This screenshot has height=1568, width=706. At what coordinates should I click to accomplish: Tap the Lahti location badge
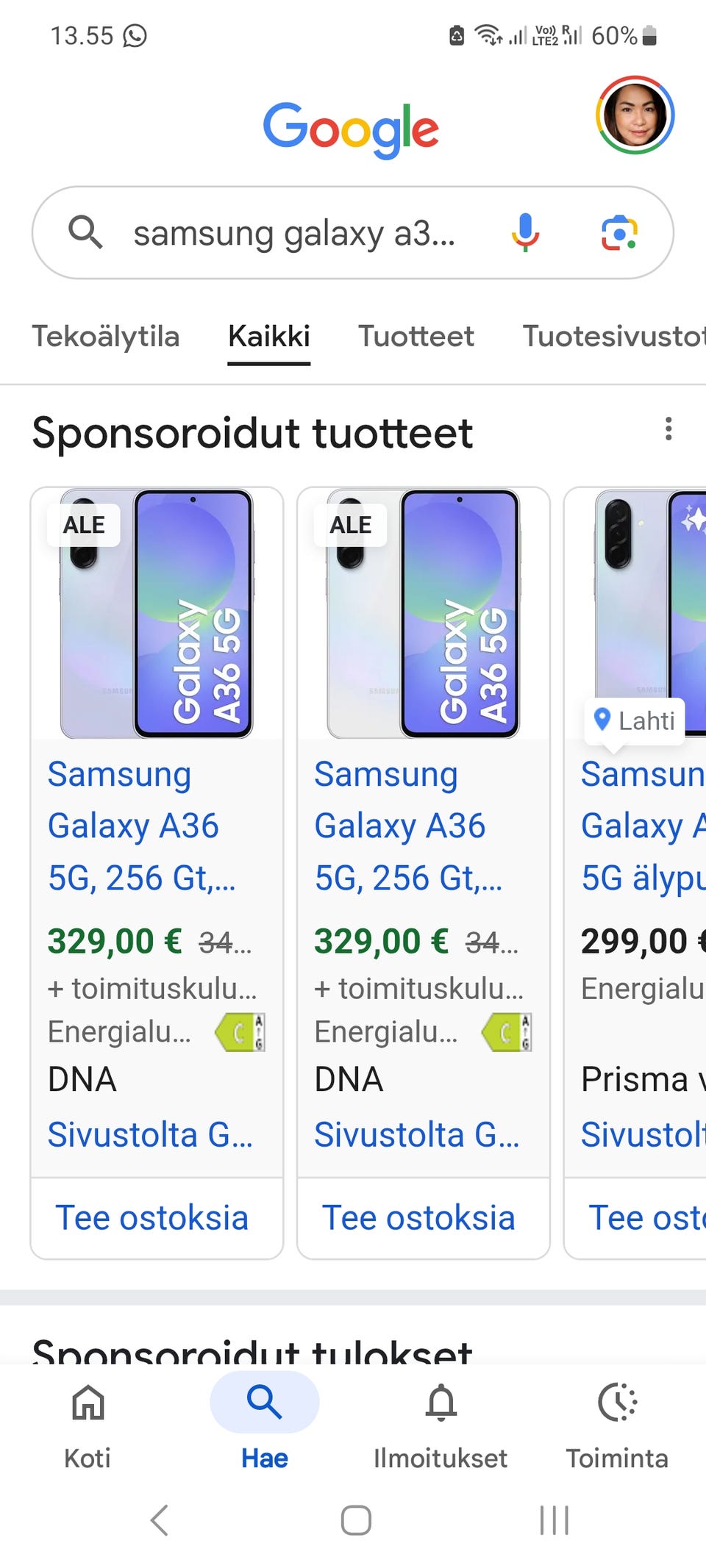635,721
